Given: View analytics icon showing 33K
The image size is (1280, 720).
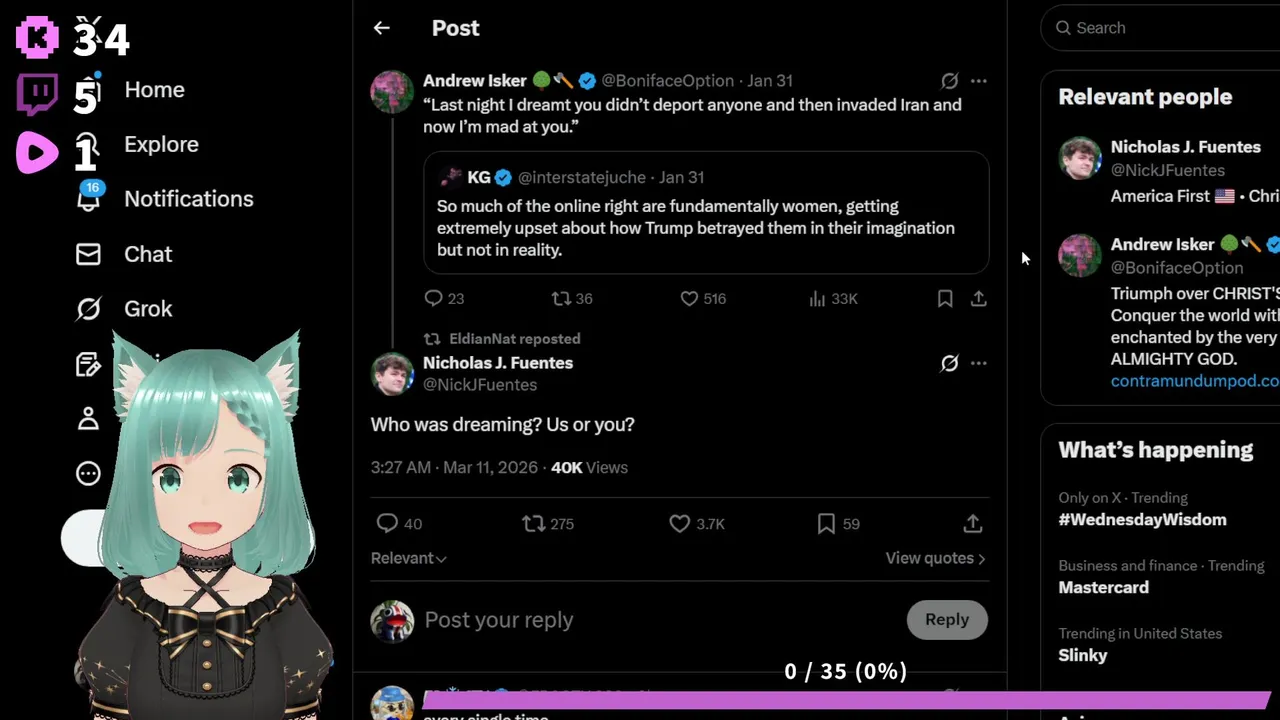Looking at the screenshot, I should point(817,298).
